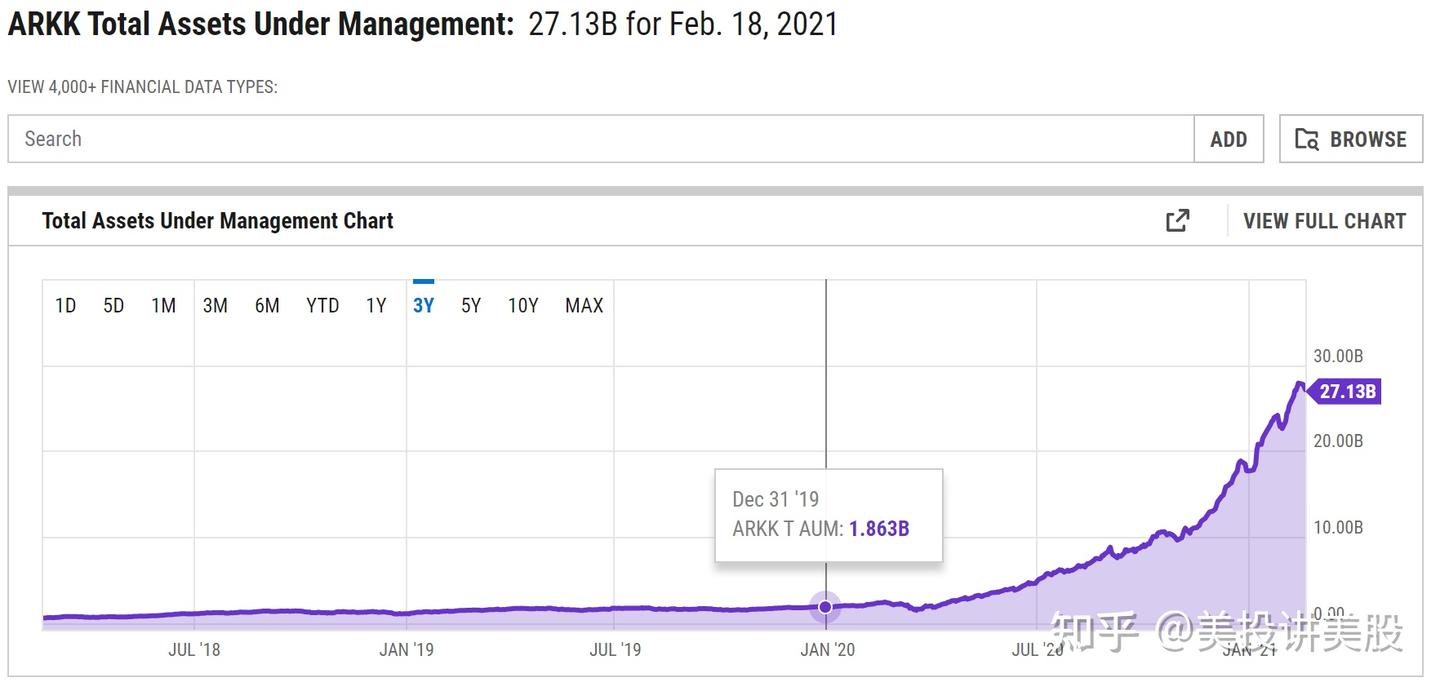Click the JUL '19 axis label

pos(615,650)
